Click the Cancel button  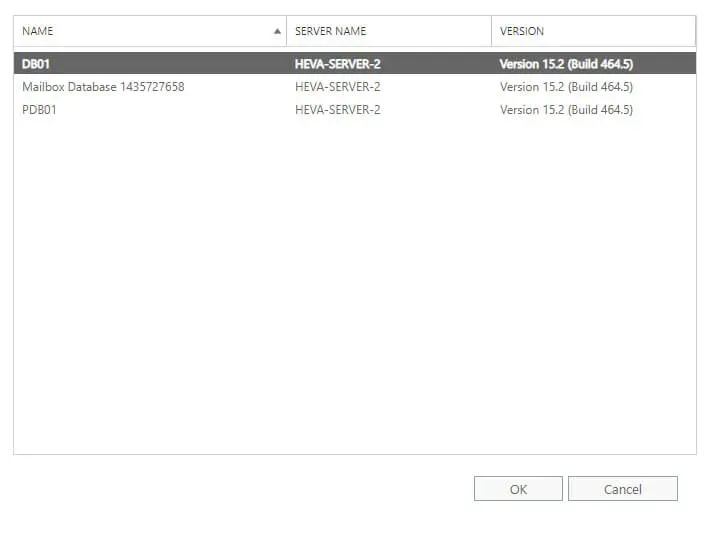pyautogui.click(x=623, y=489)
